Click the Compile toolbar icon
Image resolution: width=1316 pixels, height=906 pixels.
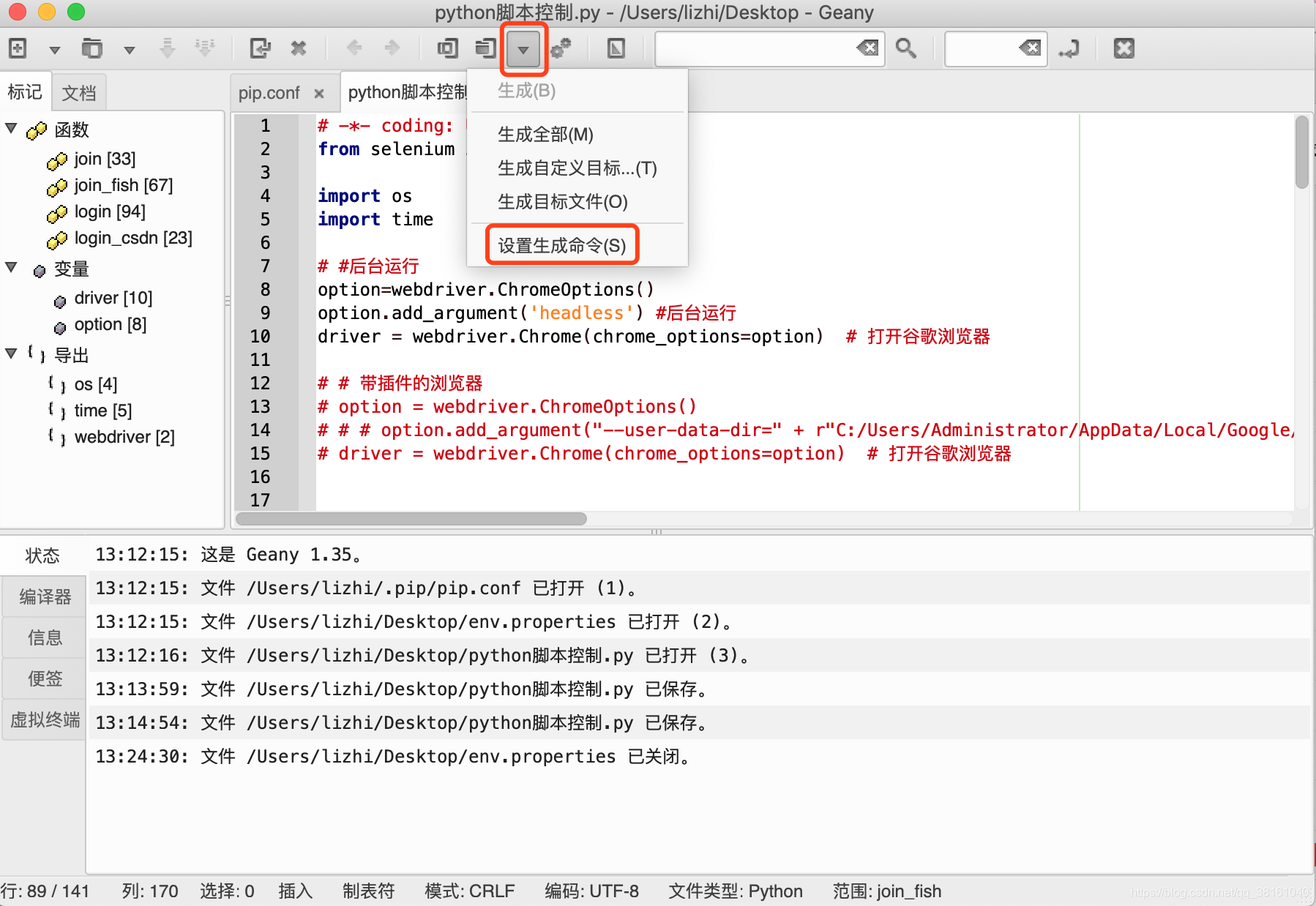447,48
